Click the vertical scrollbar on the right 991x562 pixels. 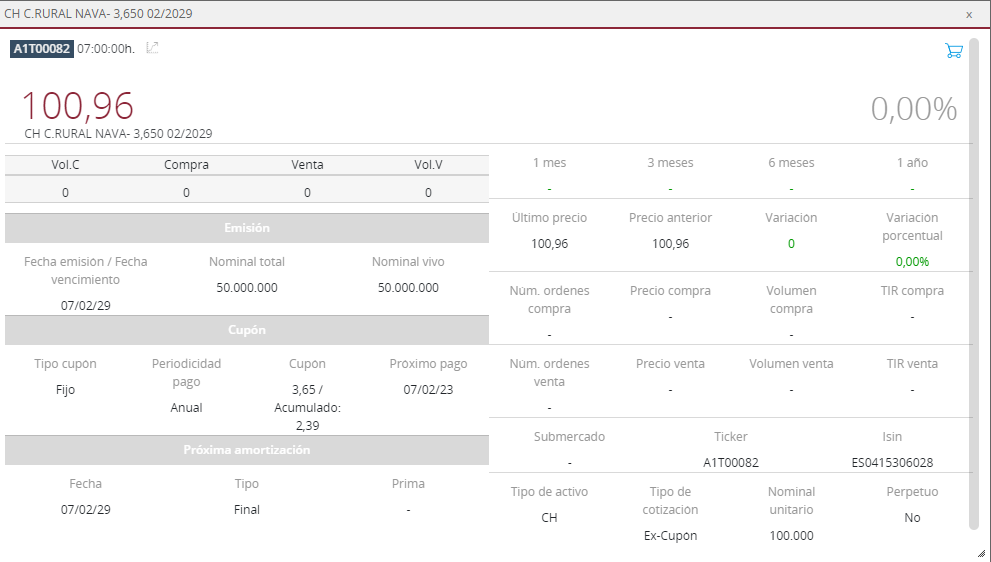coord(974,283)
